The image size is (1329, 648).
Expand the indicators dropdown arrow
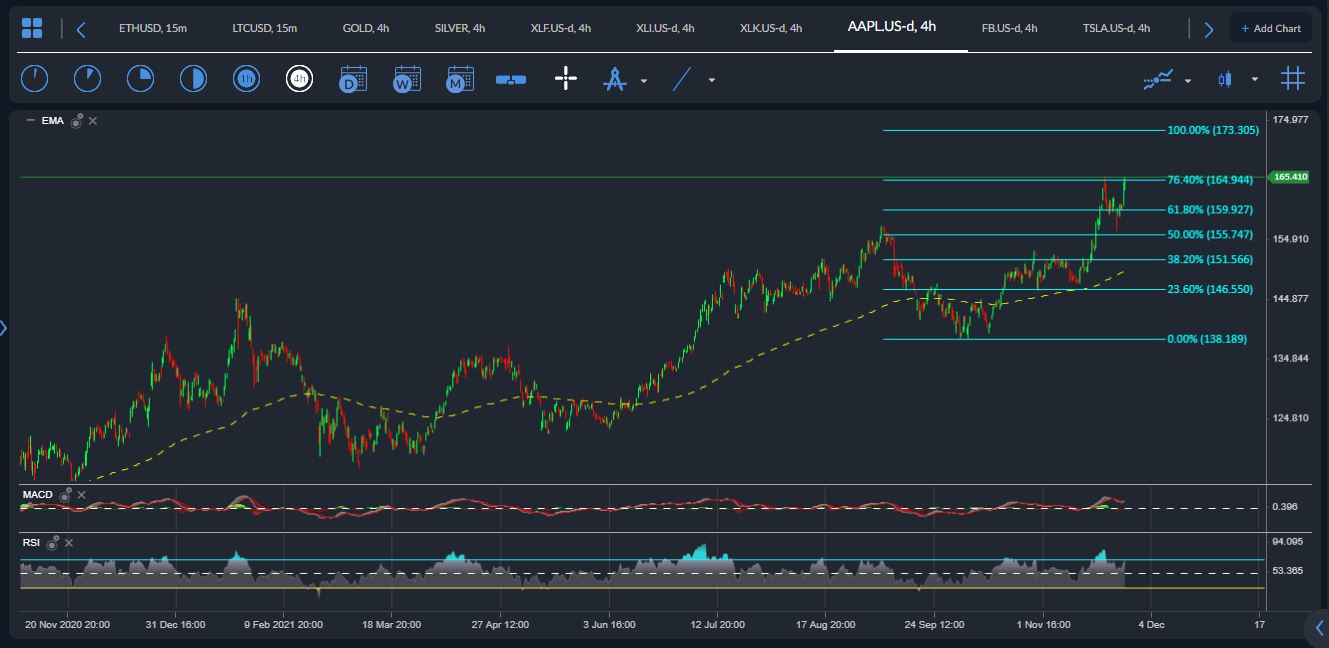pyautogui.click(x=1188, y=80)
